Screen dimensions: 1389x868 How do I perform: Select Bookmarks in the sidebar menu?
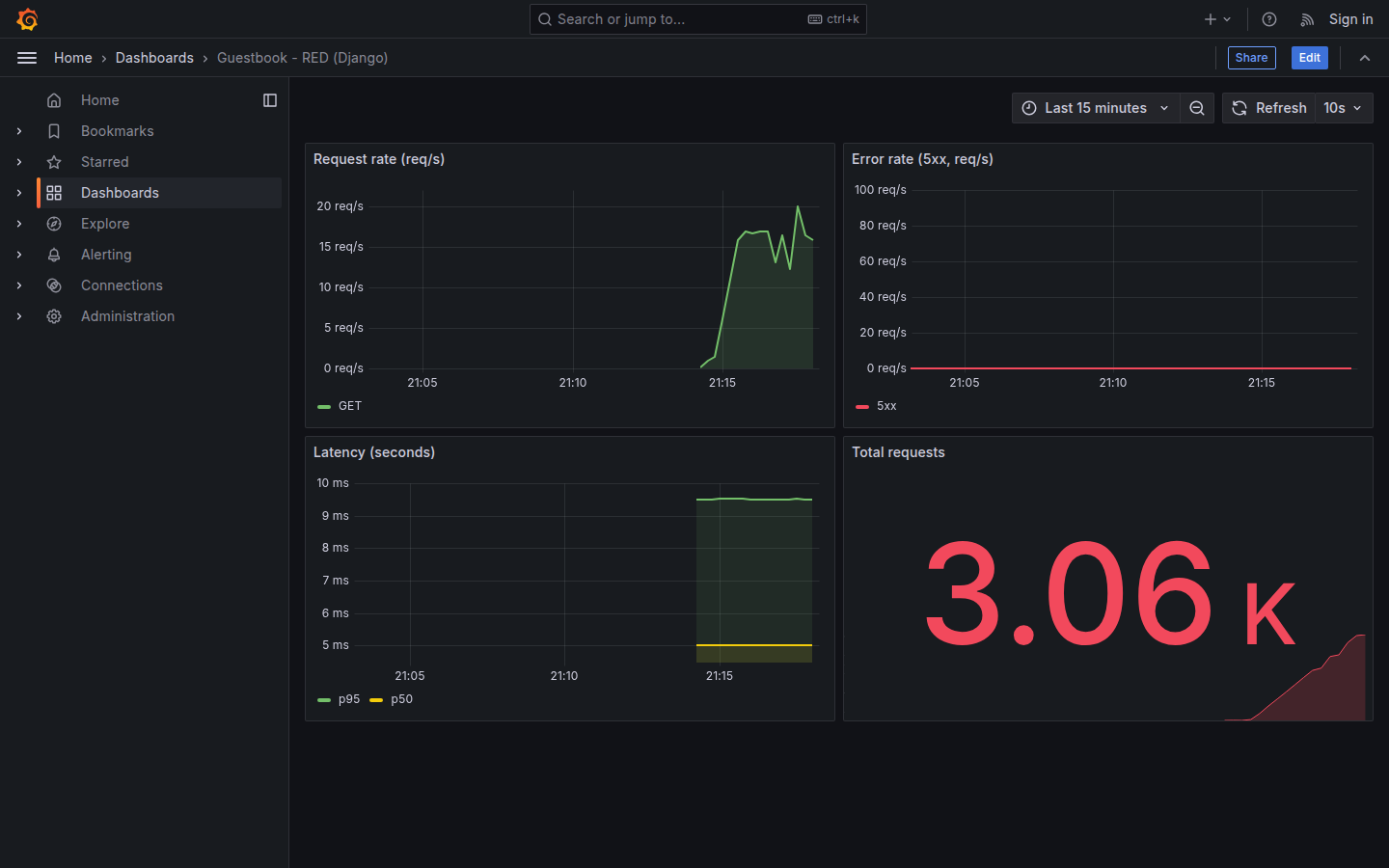pos(118,131)
